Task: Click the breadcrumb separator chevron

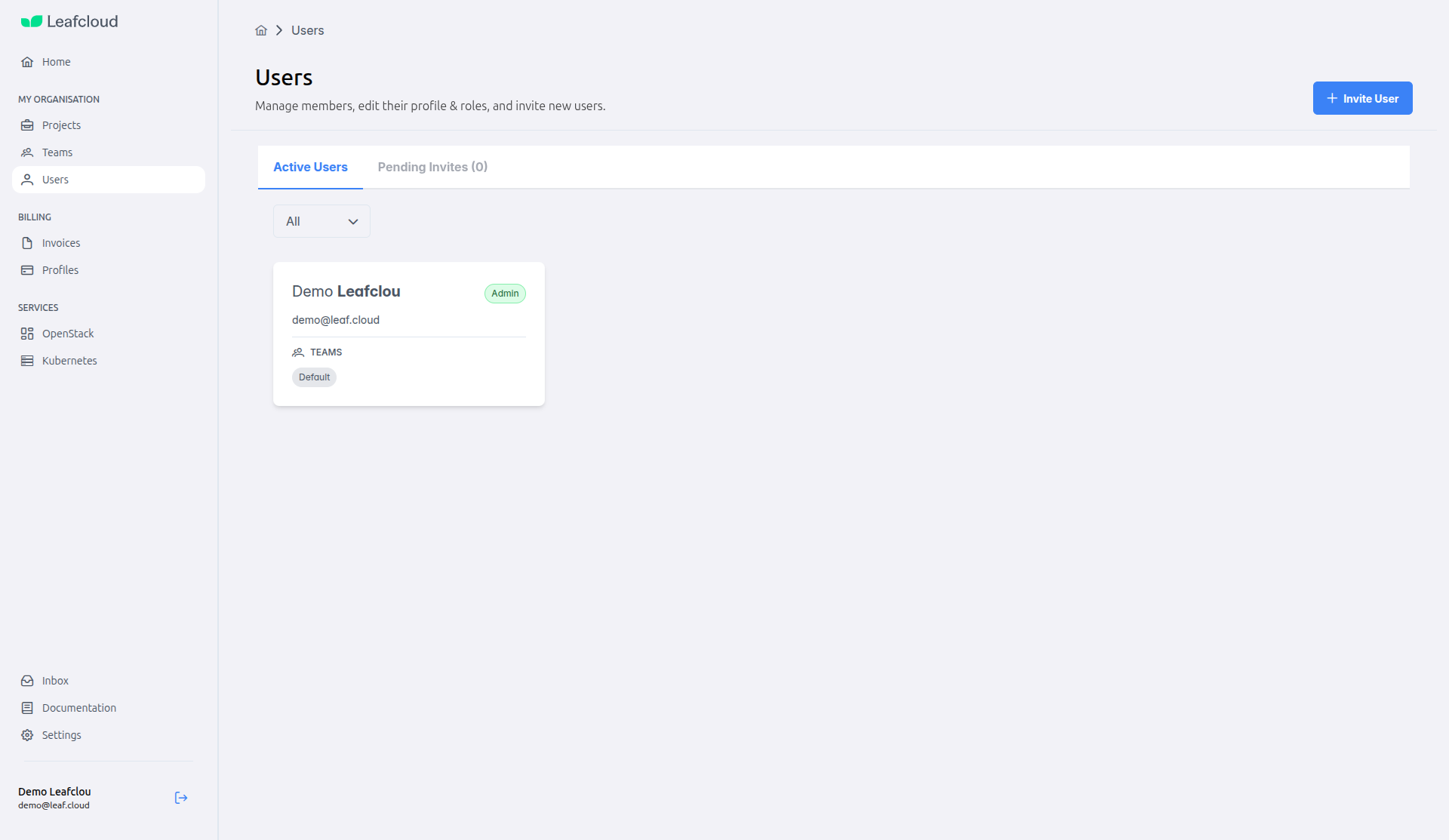Action: 279,30
